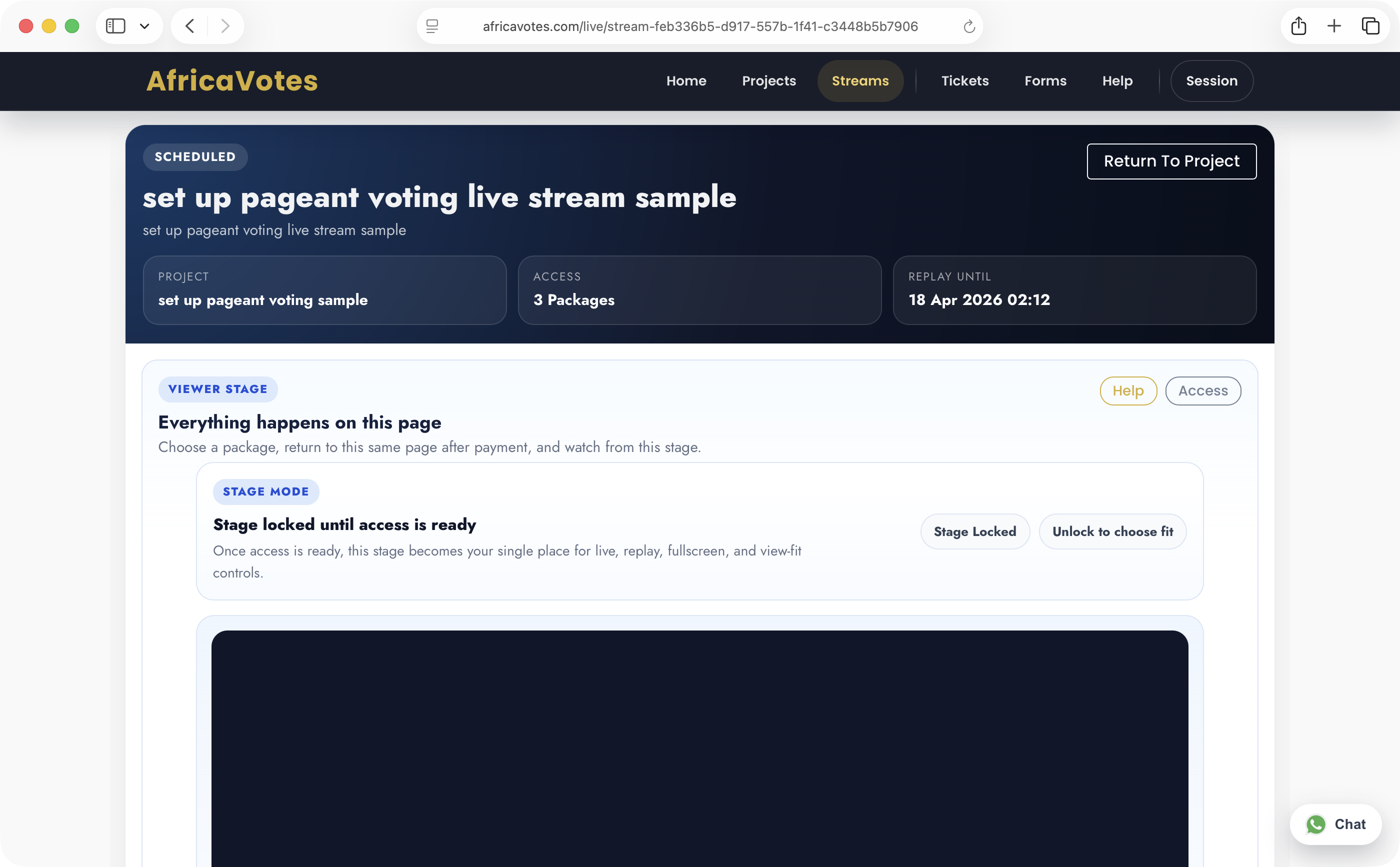Switch to the Tickets section
This screenshot has width=1400, height=867.
point(964,81)
